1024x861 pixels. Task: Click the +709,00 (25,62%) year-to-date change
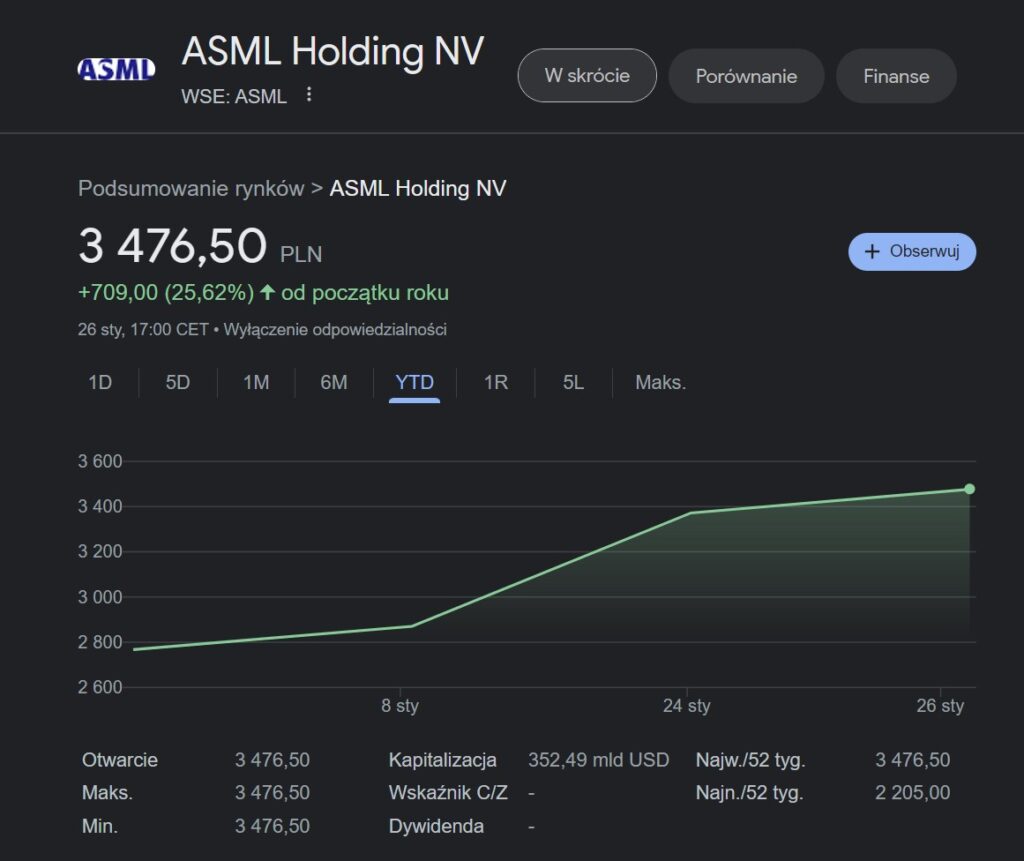pyautogui.click(x=166, y=292)
